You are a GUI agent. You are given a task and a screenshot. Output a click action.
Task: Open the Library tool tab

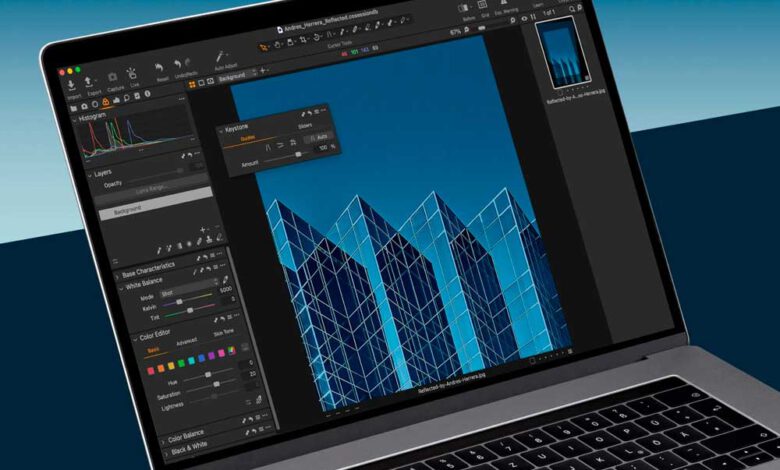(x=74, y=108)
